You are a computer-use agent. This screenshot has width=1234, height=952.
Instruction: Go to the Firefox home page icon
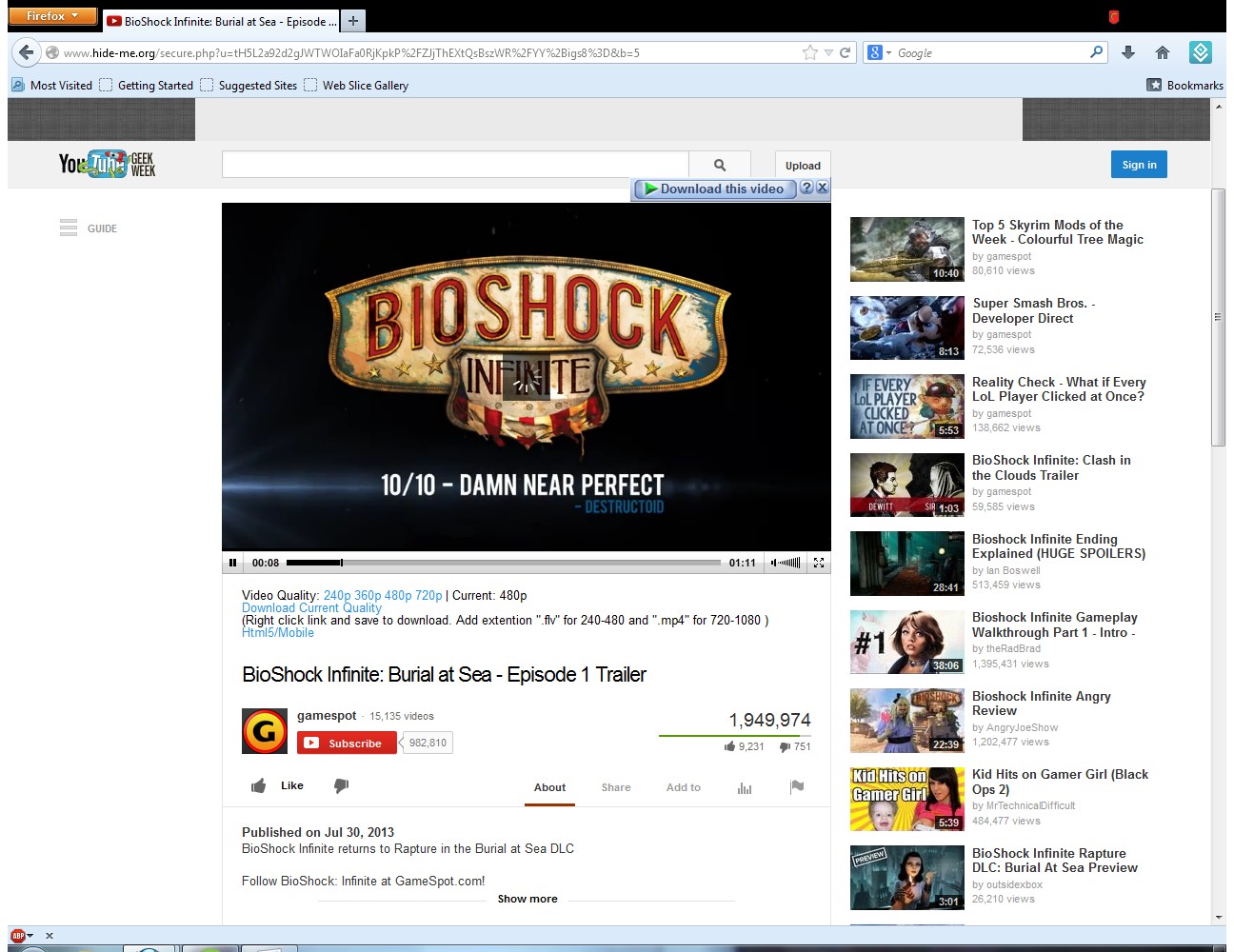coord(1163,52)
